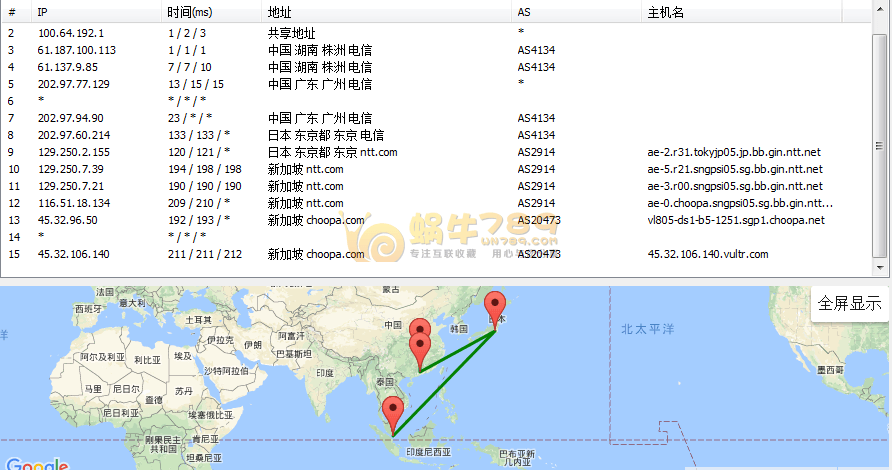Image resolution: width=892 pixels, height=470 pixels.
Task: Click the table scrollbar down arrow
Action: pos(879,268)
